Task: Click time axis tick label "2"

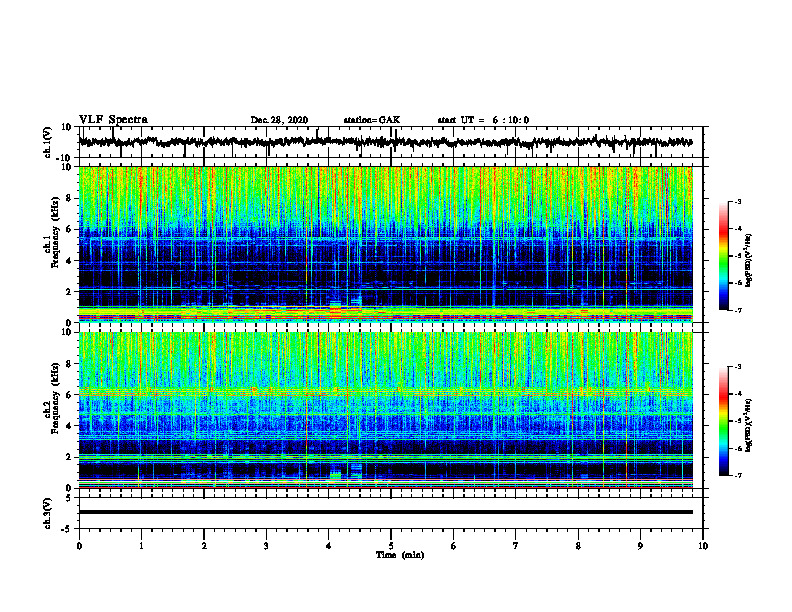Action: [x=204, y=546]
